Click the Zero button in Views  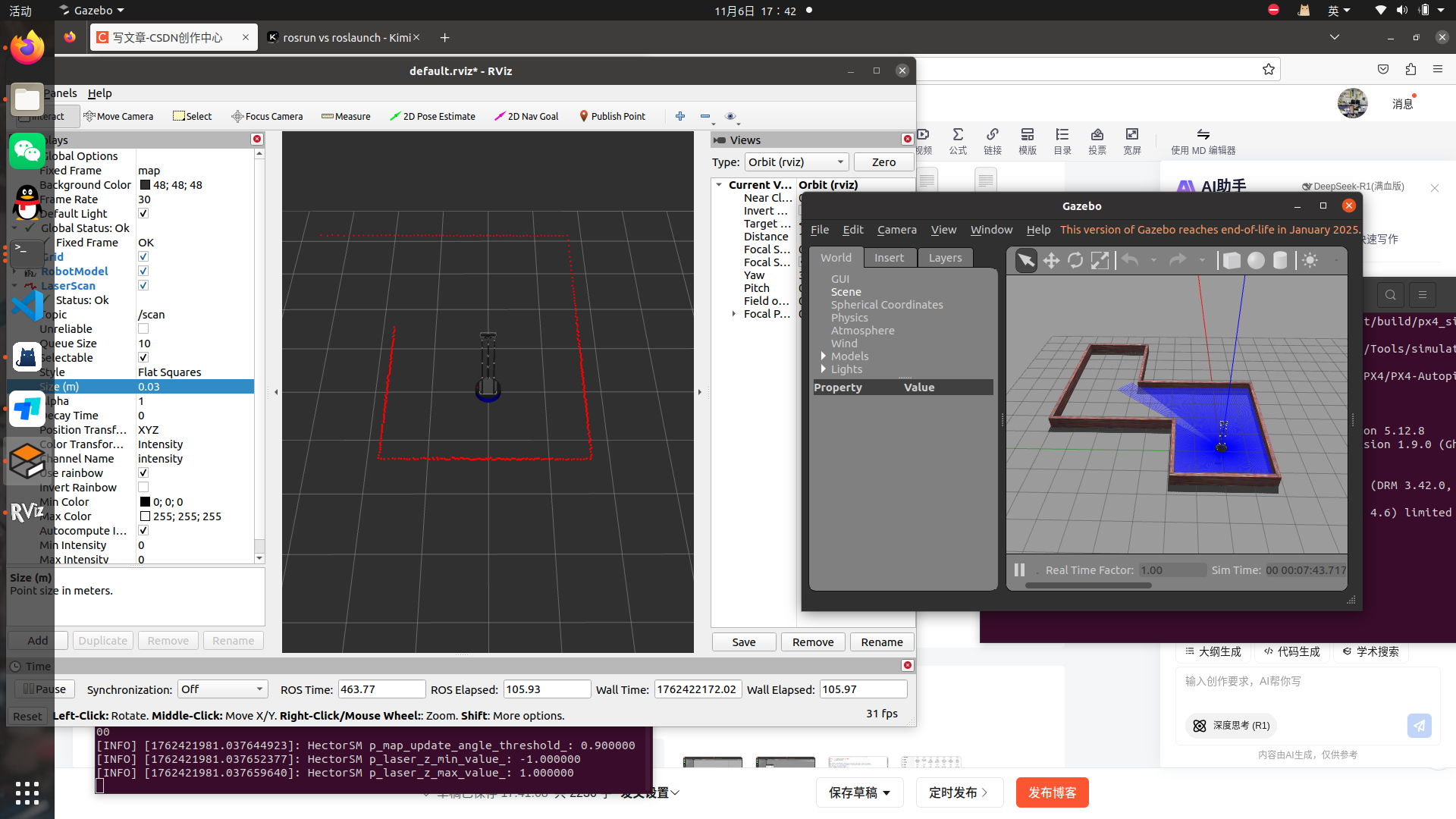click(883, 162)
